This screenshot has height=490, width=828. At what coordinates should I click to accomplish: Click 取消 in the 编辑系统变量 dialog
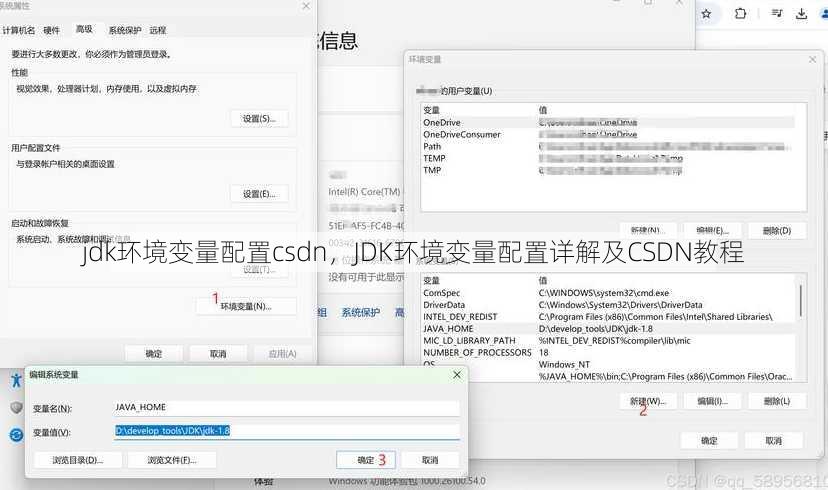click(430, 460)
